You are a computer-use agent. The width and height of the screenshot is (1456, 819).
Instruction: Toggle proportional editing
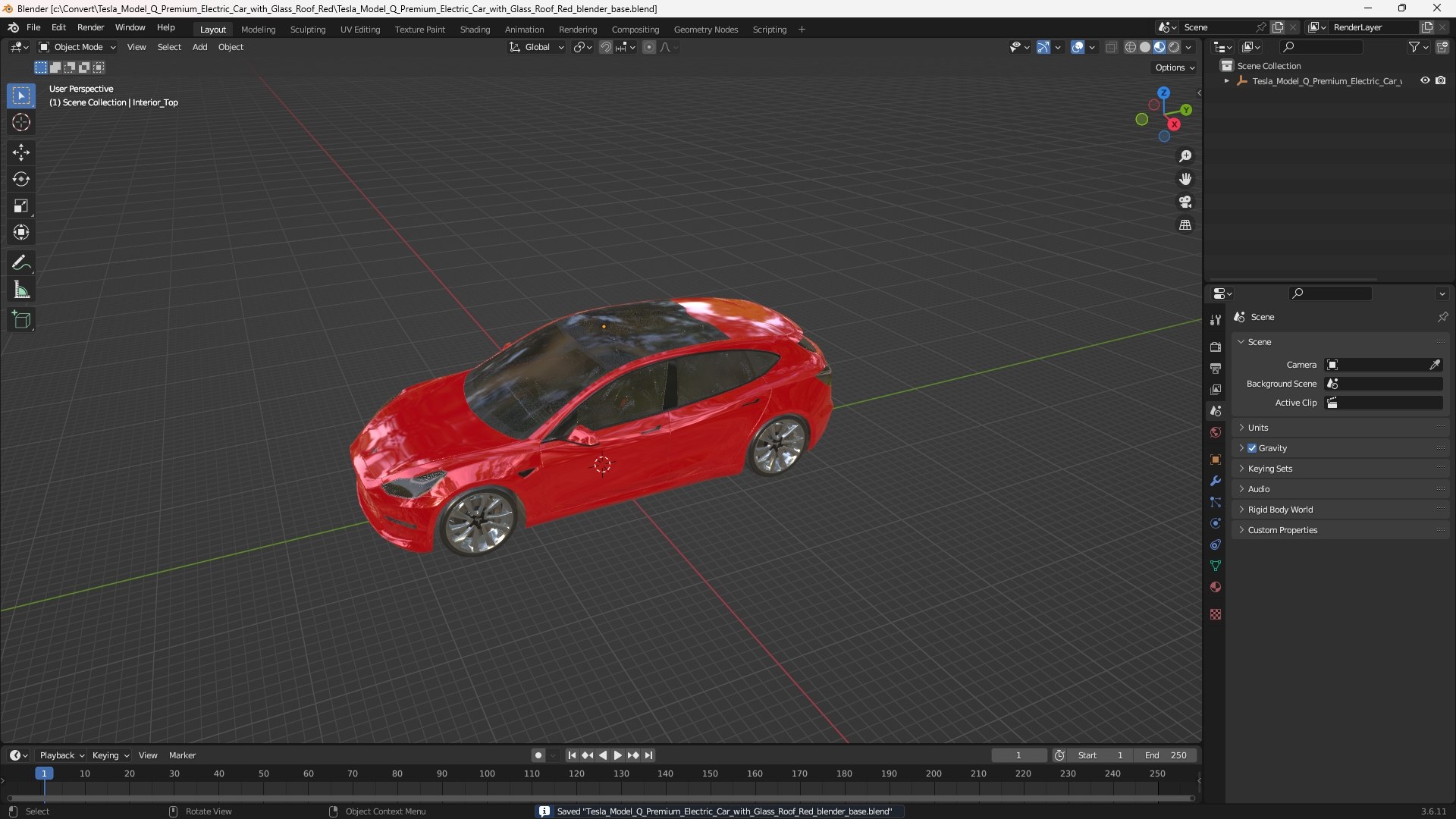click(x=649, y=47)
